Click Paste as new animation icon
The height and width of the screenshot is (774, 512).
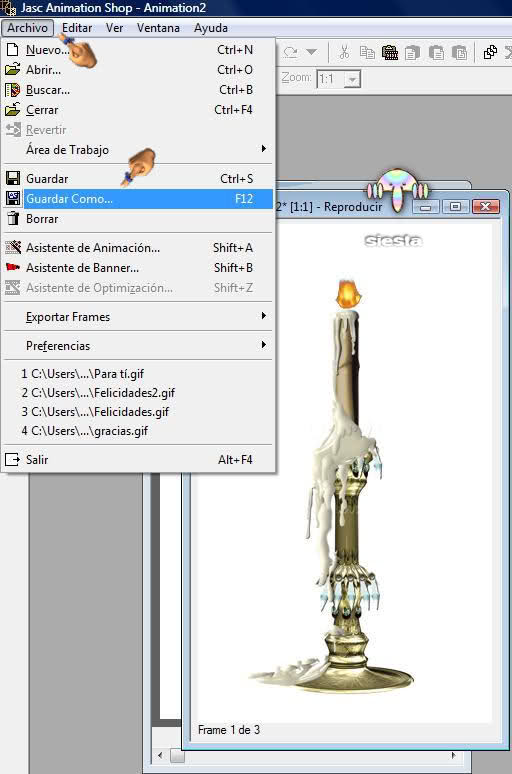click(390, 52)
